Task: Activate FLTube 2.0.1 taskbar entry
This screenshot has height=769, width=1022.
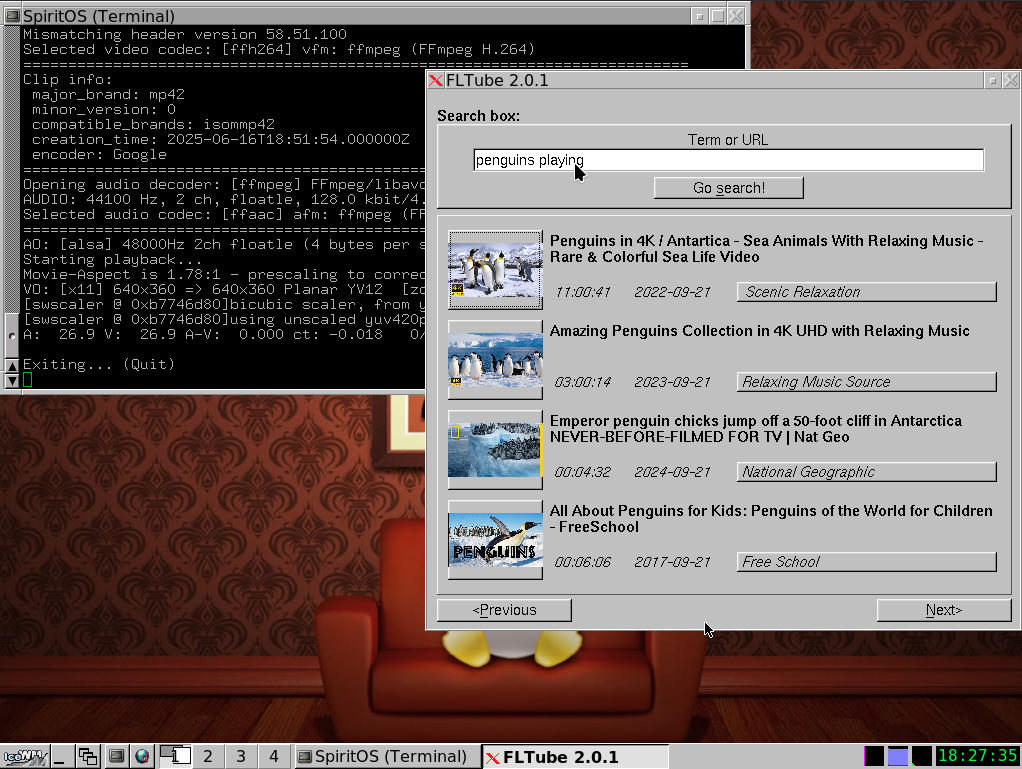Action: pos(574,757)
